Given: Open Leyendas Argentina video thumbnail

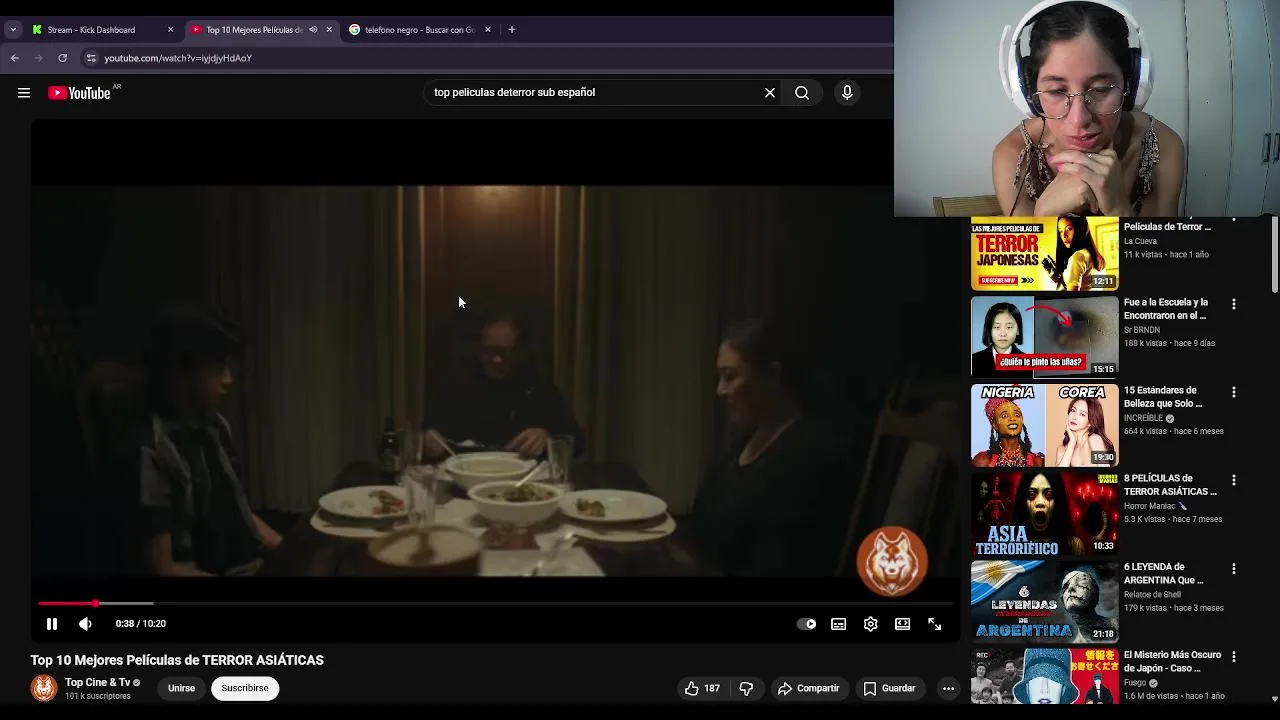Looking at the screenshot, I should [1045, 600].
